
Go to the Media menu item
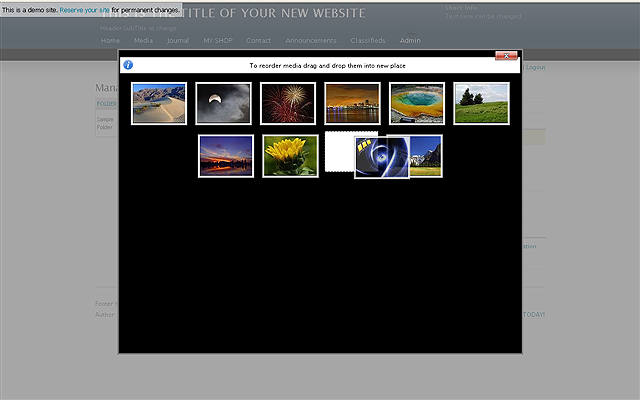click(143, 41)
